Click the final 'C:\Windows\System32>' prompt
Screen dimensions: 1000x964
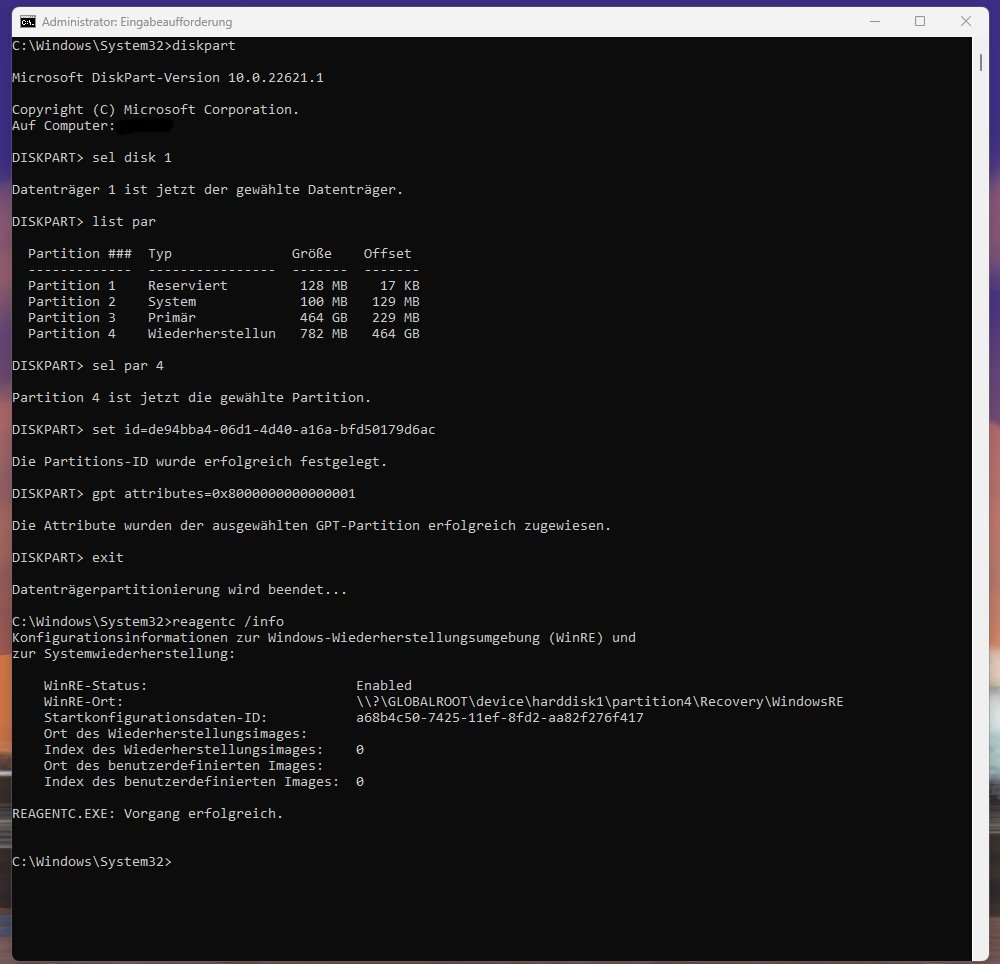pyautogui.click(x=92, y=861)
